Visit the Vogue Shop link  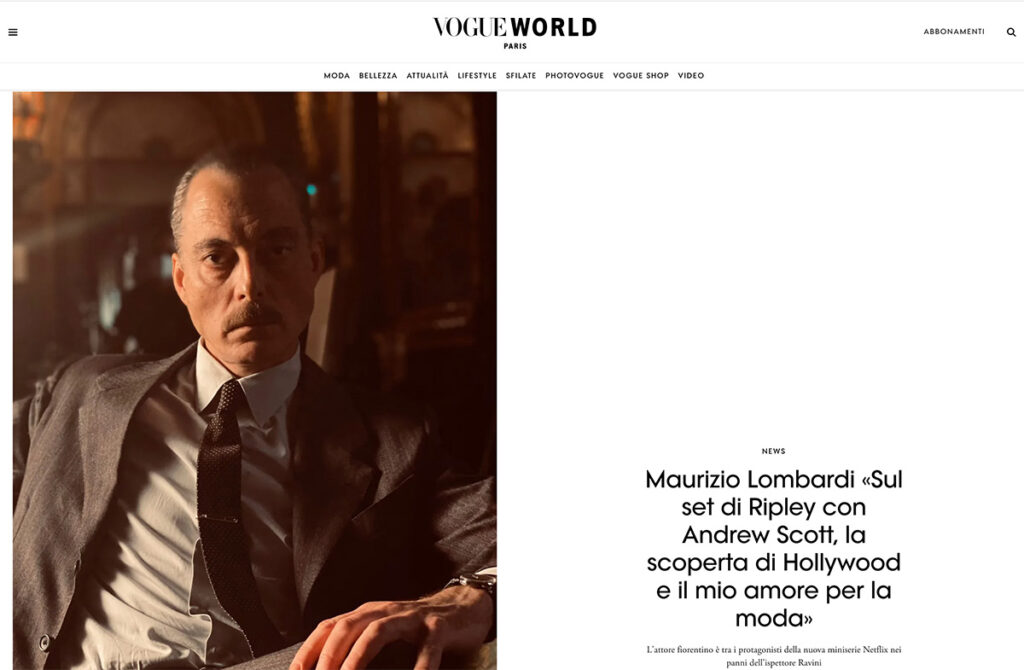[x=640, y=76]
